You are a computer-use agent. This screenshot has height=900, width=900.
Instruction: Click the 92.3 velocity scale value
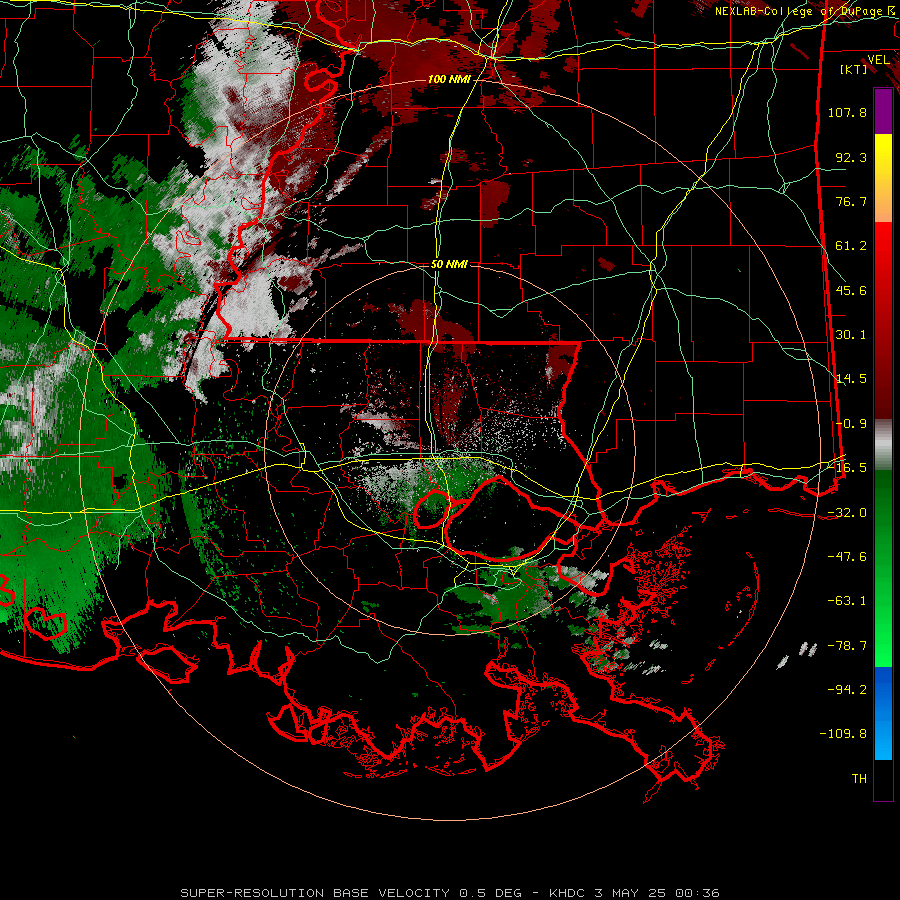851,157
